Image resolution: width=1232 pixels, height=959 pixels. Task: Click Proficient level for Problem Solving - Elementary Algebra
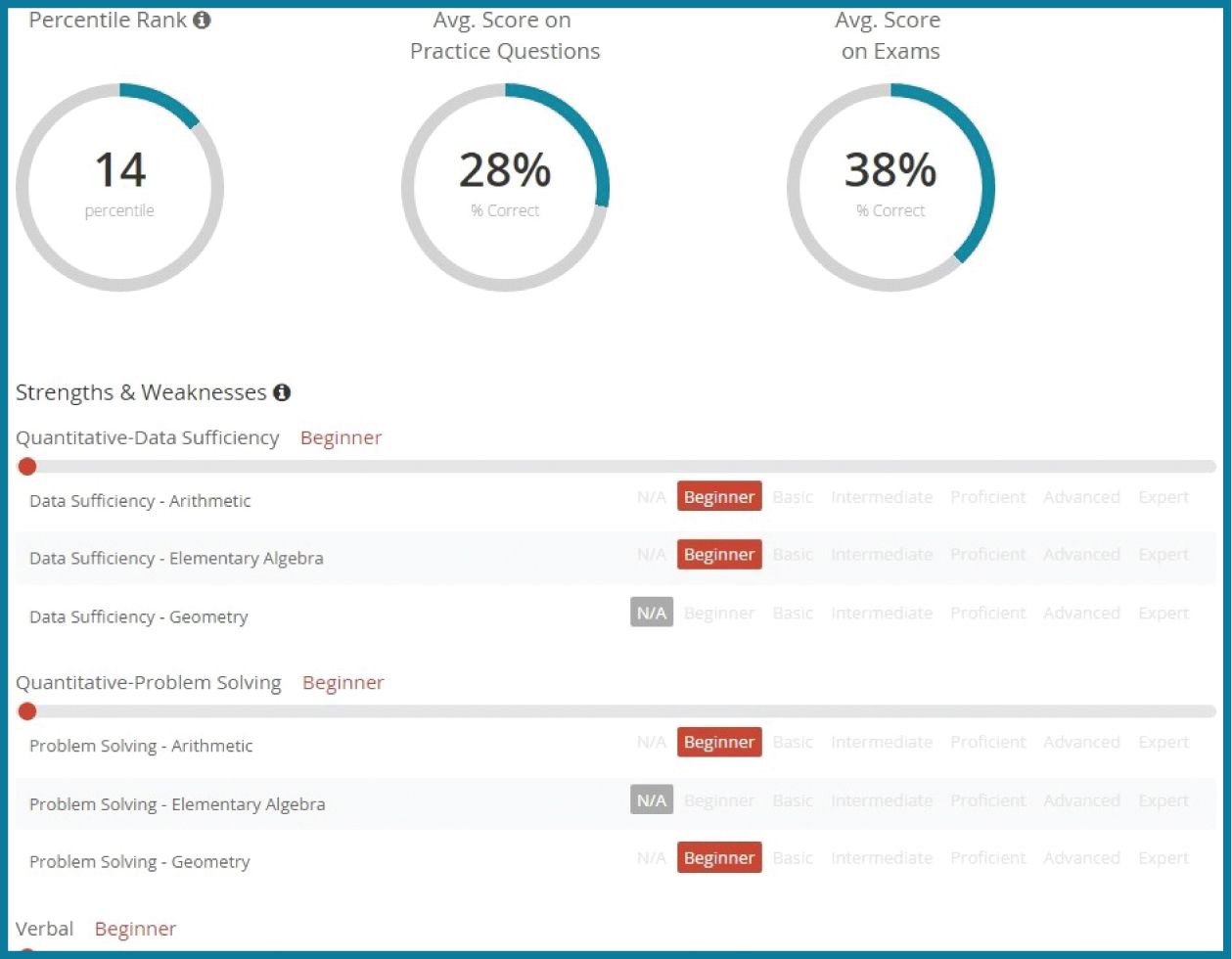coord(988,800)
